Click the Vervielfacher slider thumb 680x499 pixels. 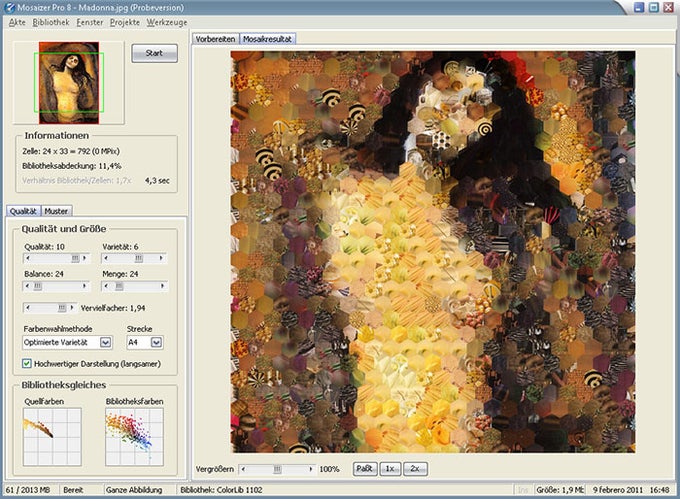pyautogui.click(x=62, y=308)
